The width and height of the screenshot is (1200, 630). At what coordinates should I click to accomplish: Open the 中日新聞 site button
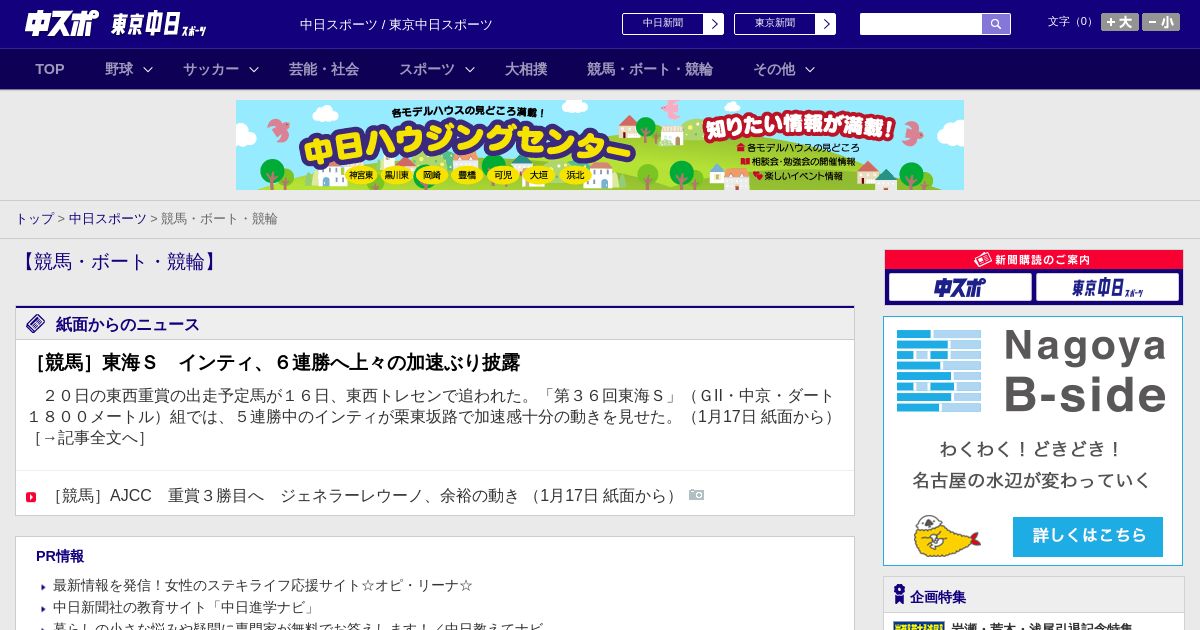pyautogui.click(x=663, y=24)
